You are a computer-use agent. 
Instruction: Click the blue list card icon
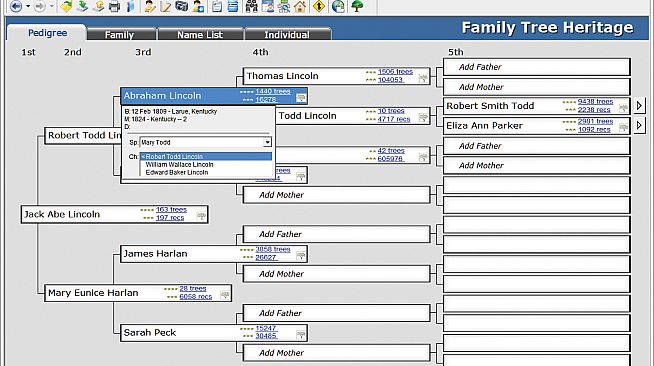(233, 6)
